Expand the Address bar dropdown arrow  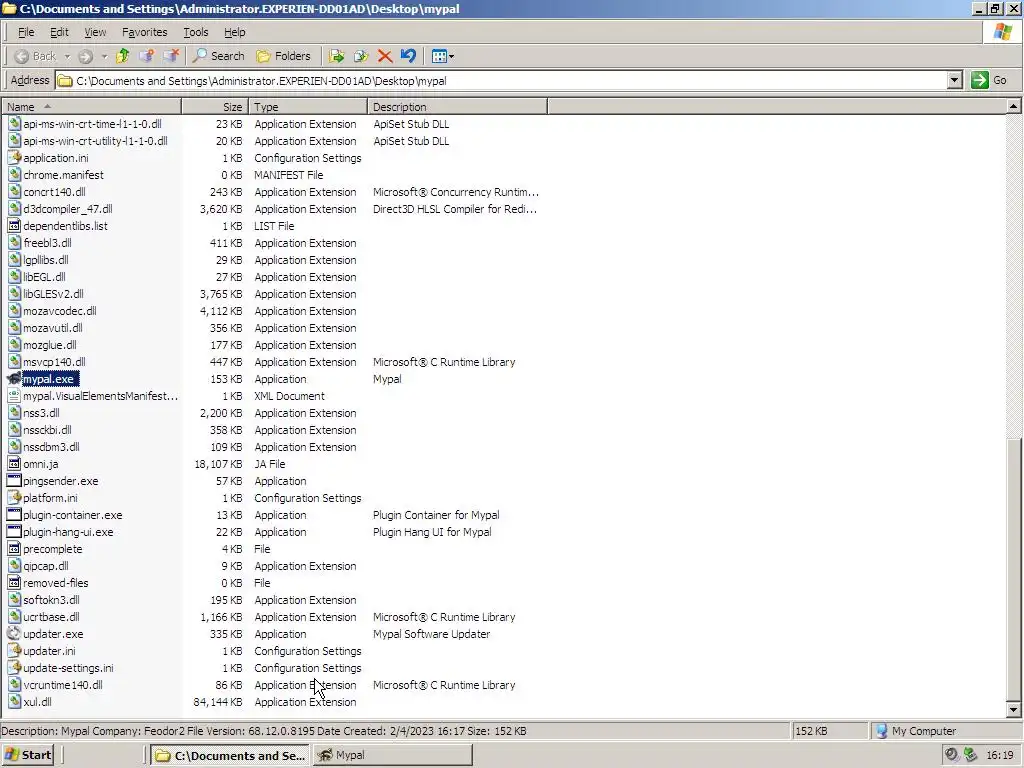(x=955, y=80)
